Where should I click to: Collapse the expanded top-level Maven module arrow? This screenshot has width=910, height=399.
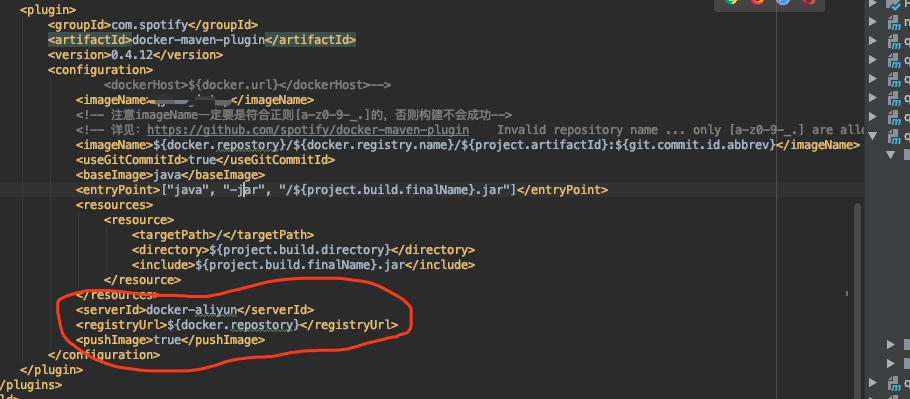pyautogui.click(x=873, y=137)
